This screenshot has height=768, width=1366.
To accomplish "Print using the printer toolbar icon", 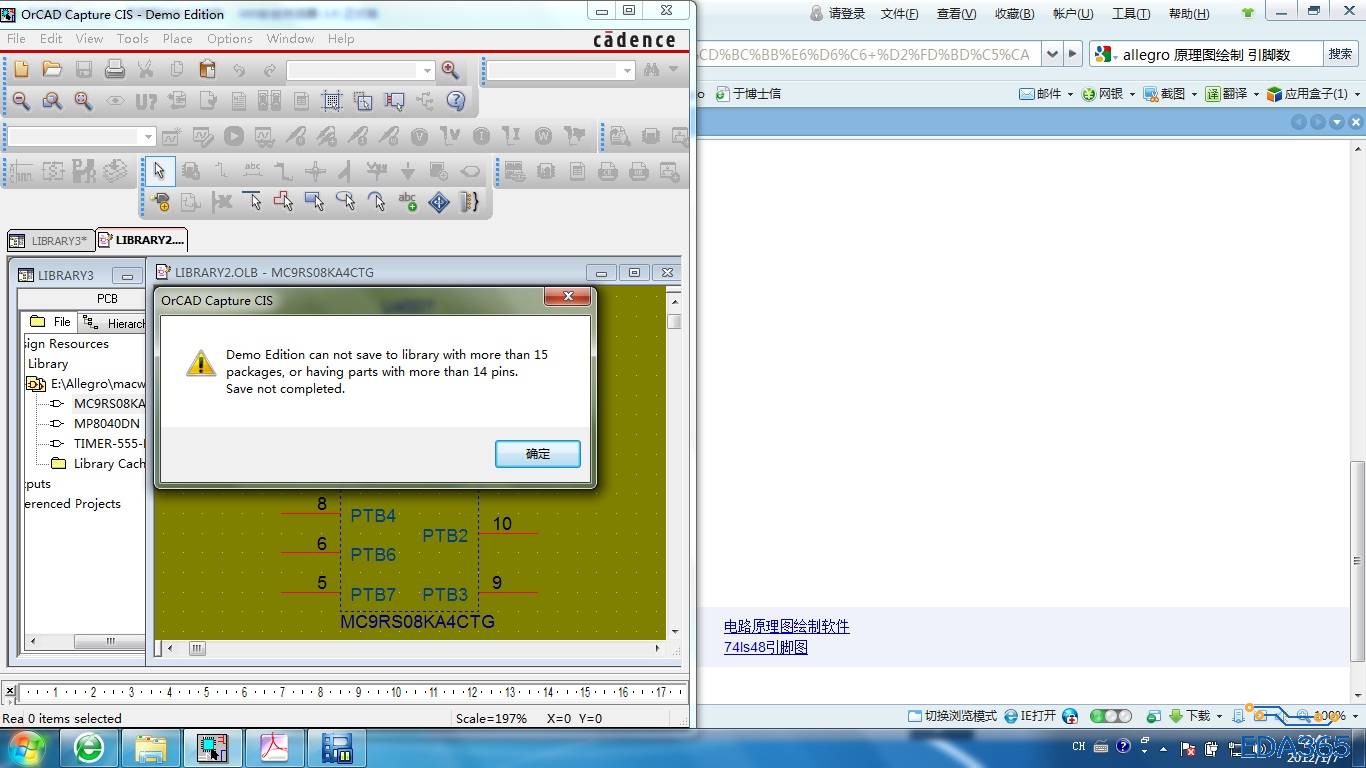I will coord(115,69).
